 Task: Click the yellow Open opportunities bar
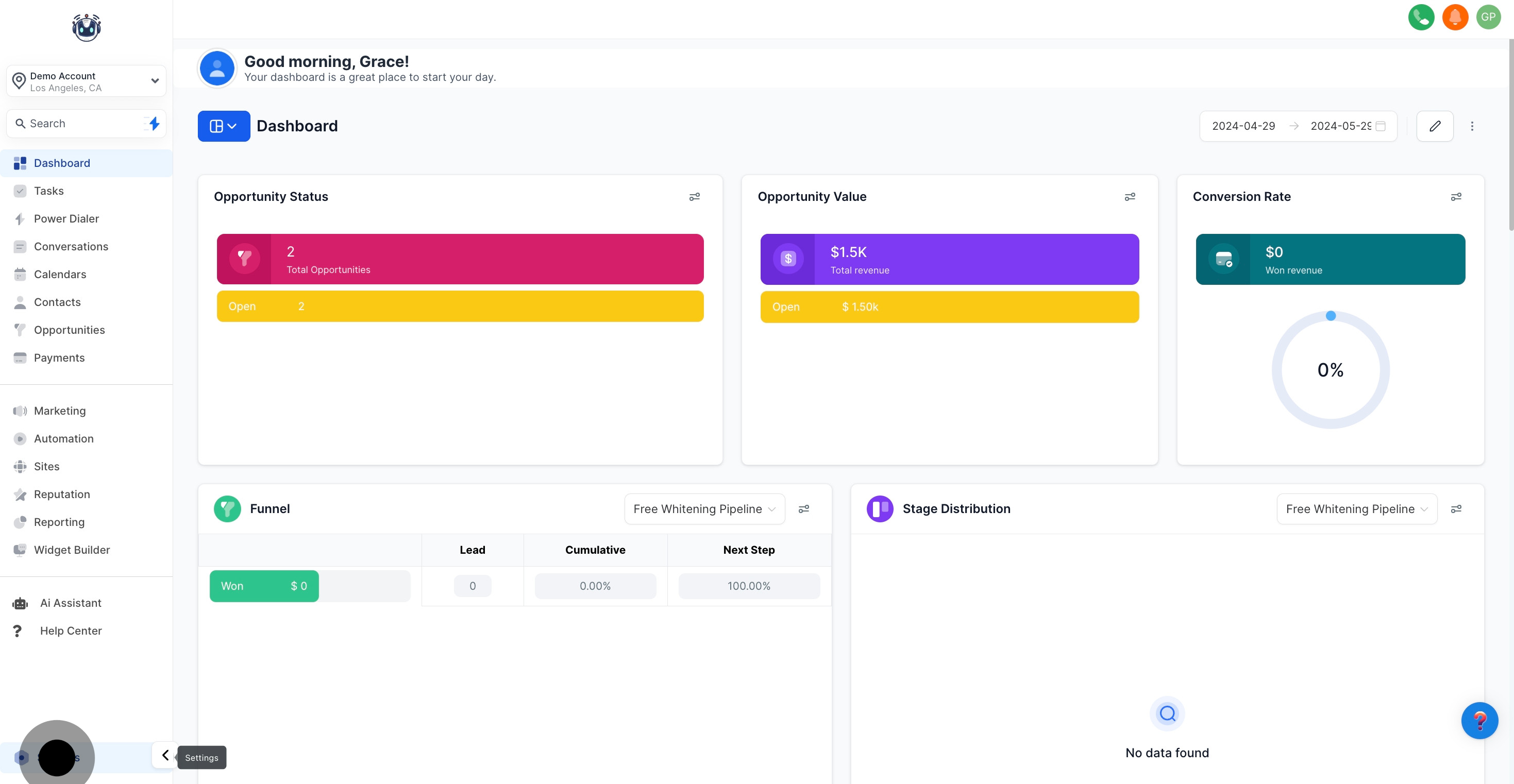click(x=460, y=306)
